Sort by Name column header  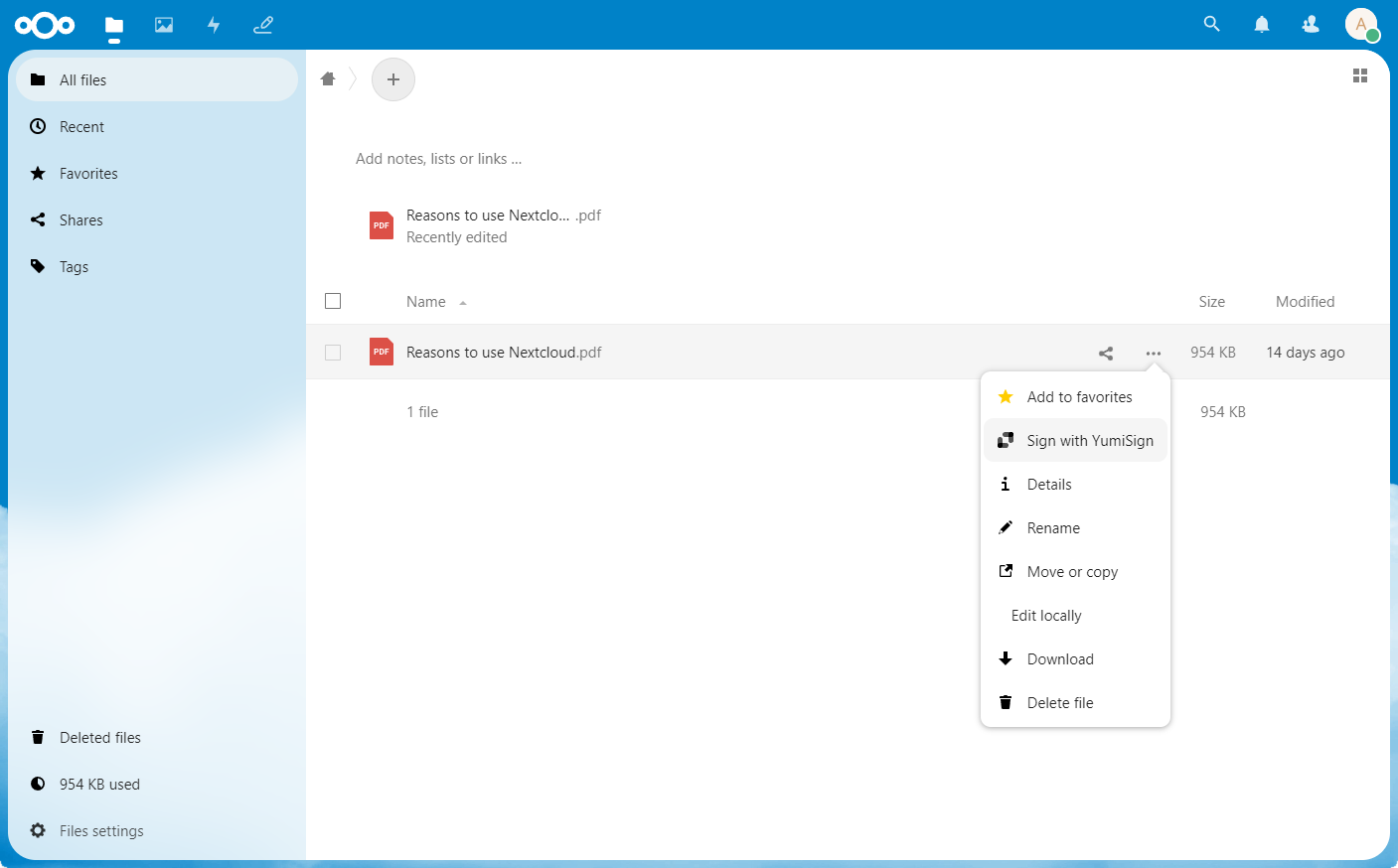click(x=426, y=302)
